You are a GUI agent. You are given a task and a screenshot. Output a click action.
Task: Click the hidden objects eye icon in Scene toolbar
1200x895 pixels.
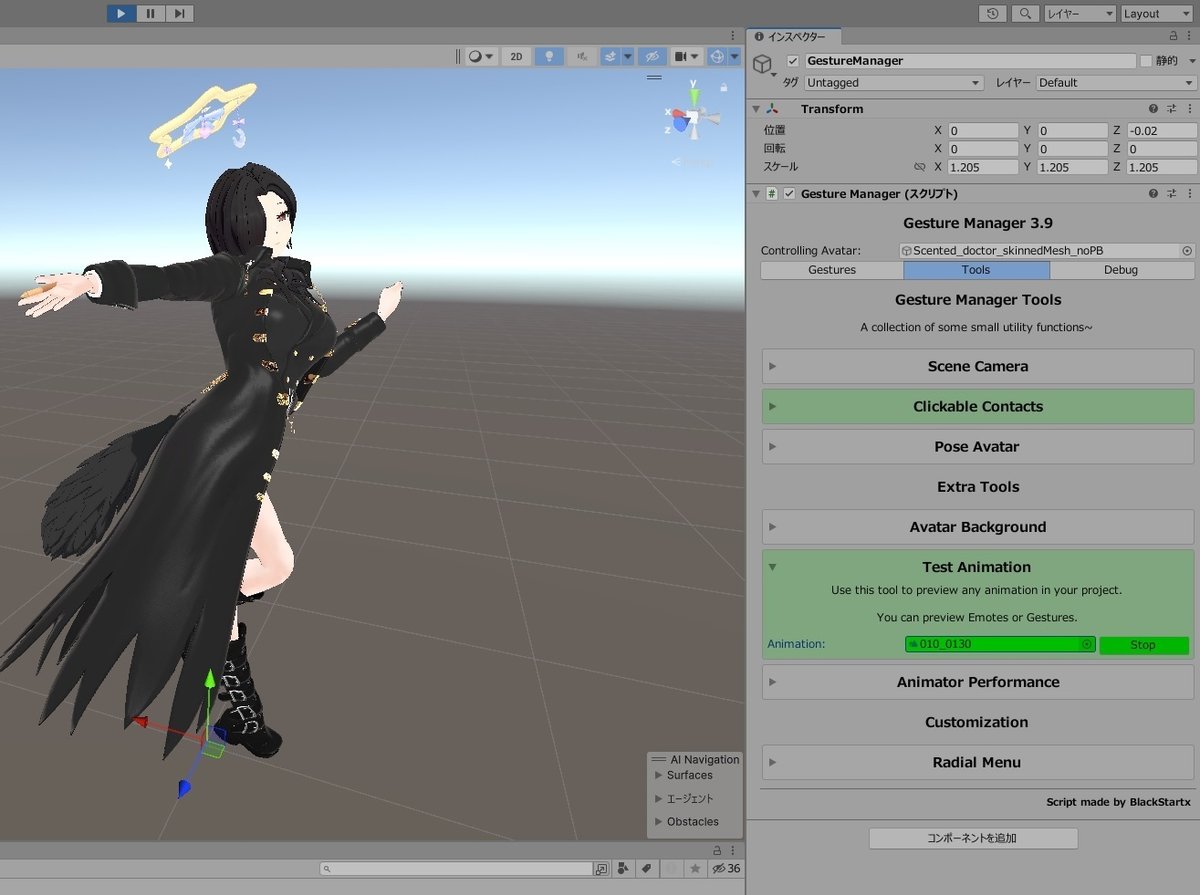652,56
